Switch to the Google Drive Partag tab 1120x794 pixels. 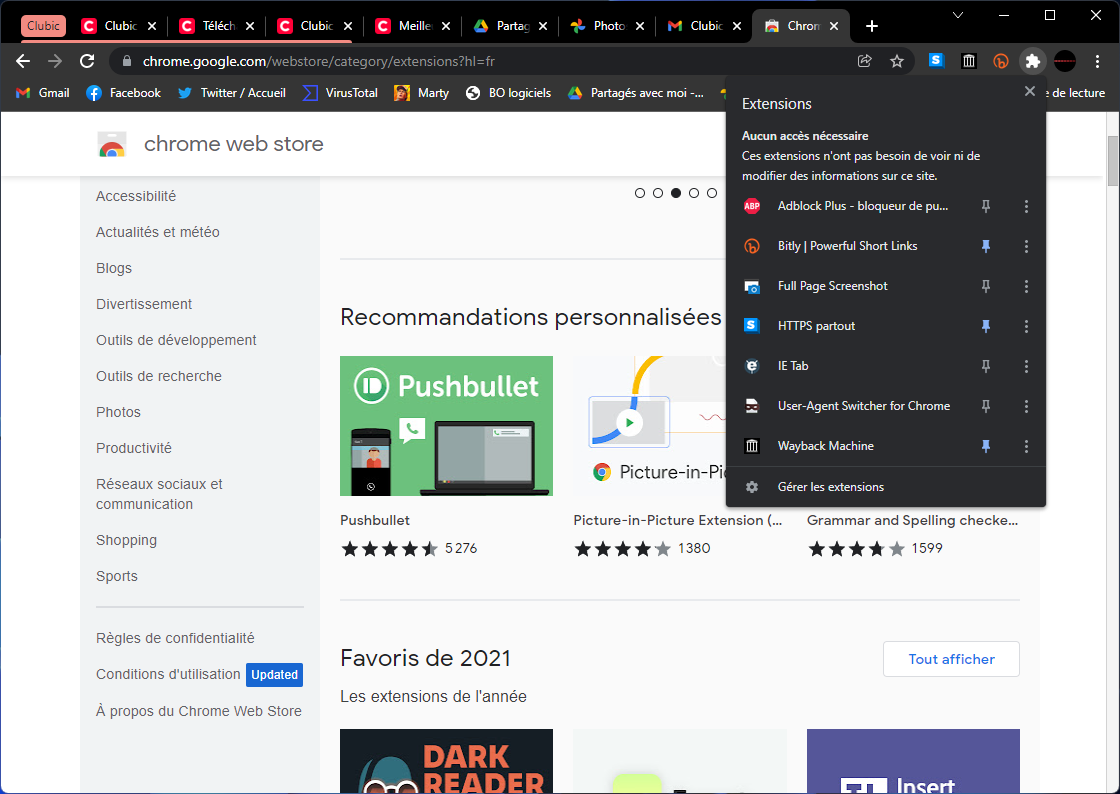511,26
